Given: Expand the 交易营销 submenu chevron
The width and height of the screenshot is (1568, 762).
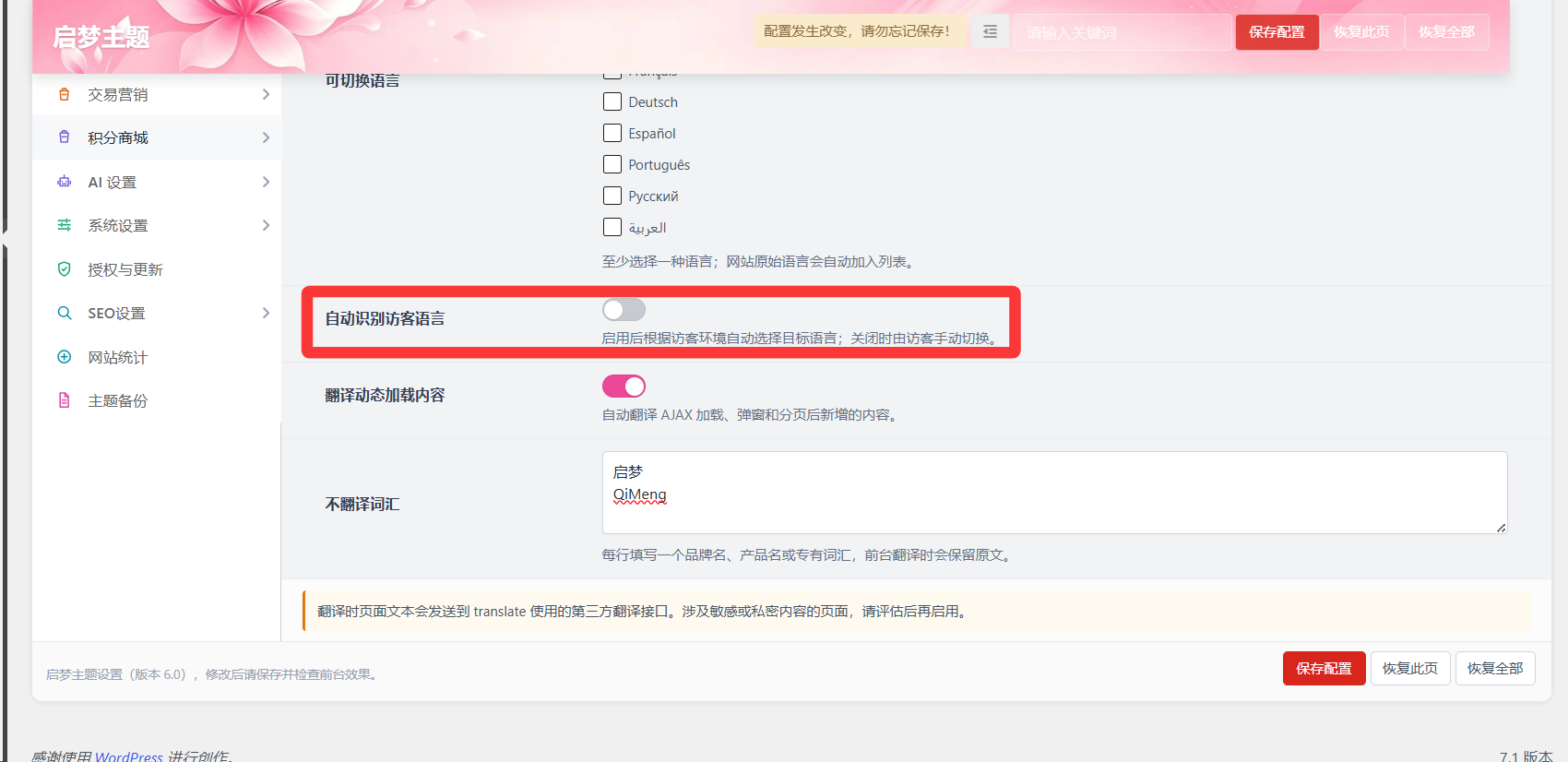Looking at the screenshot, I should pyautogui.click(x=266, y=94).
